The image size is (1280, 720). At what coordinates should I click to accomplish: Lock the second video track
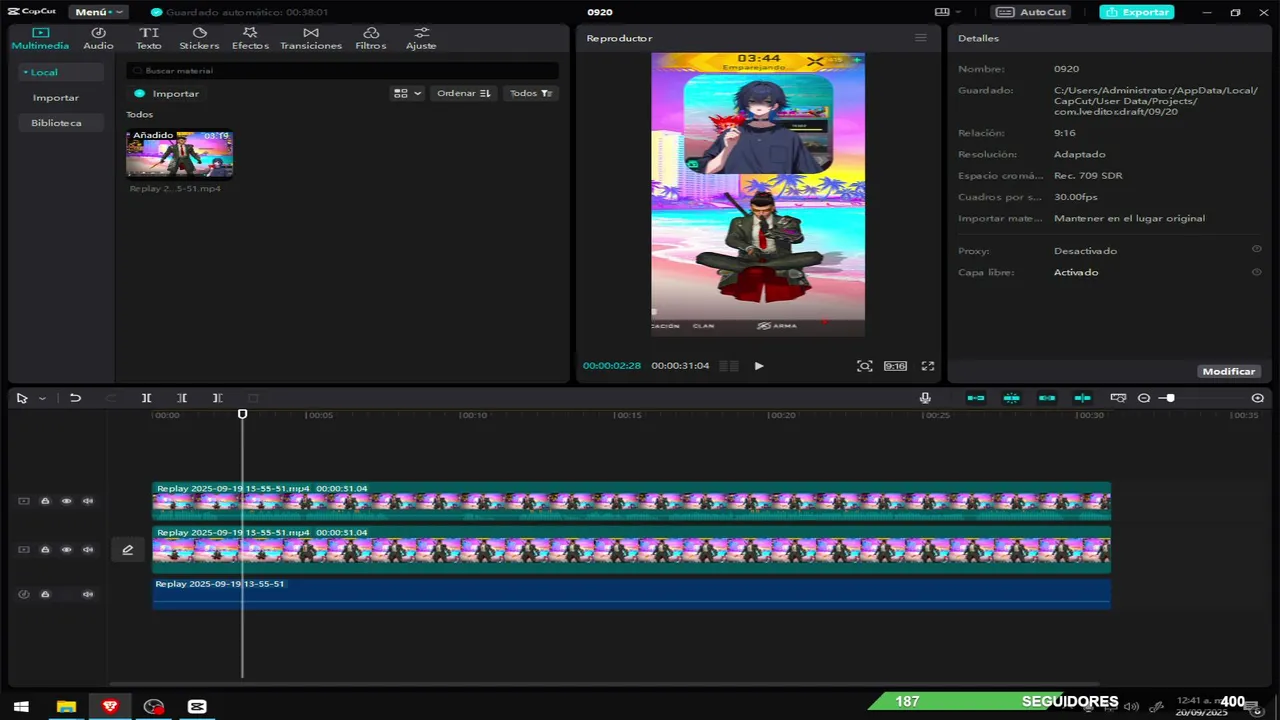coord(45,550)
